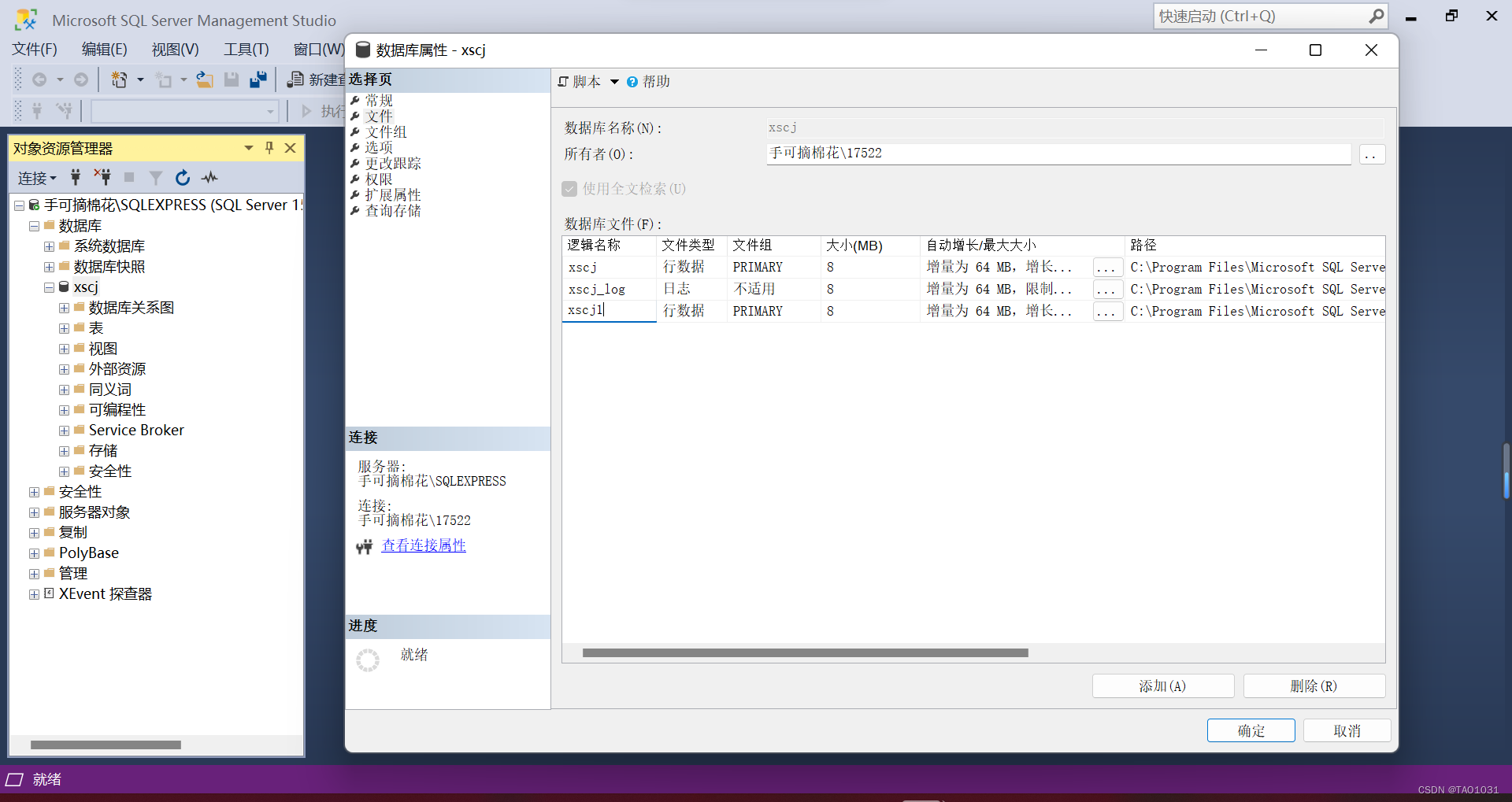
Task: Click the disconnect plug icon with red X
Action: click(102, 177)
